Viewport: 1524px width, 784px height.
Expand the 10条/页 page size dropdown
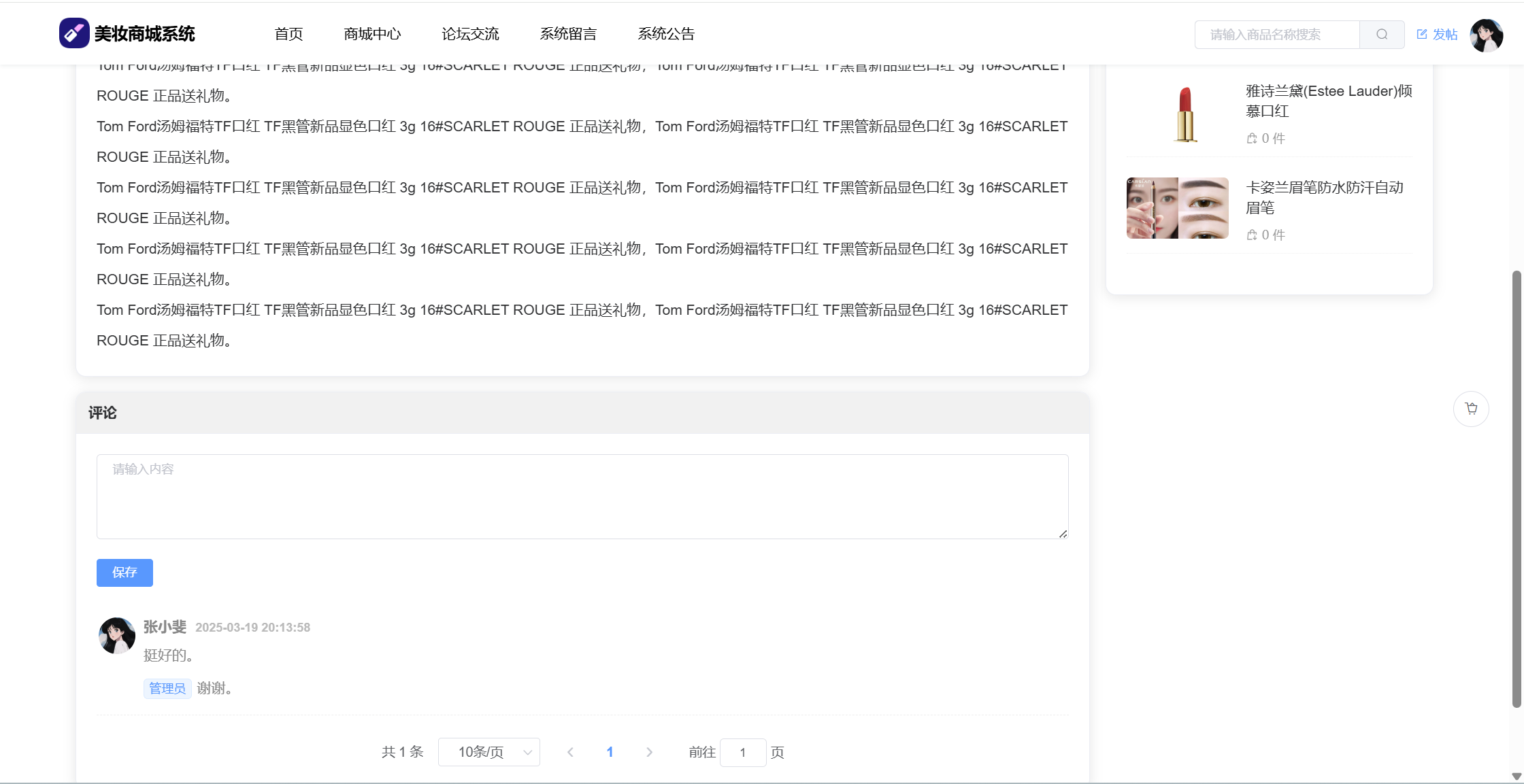click(x=489, y=752)
